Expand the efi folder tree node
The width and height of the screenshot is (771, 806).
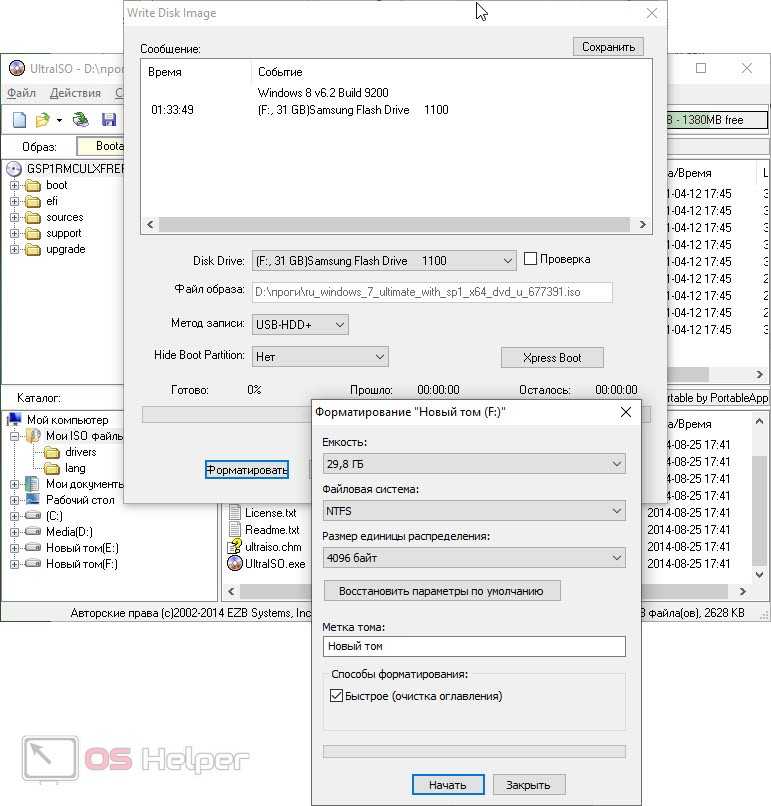coord(14,202)
